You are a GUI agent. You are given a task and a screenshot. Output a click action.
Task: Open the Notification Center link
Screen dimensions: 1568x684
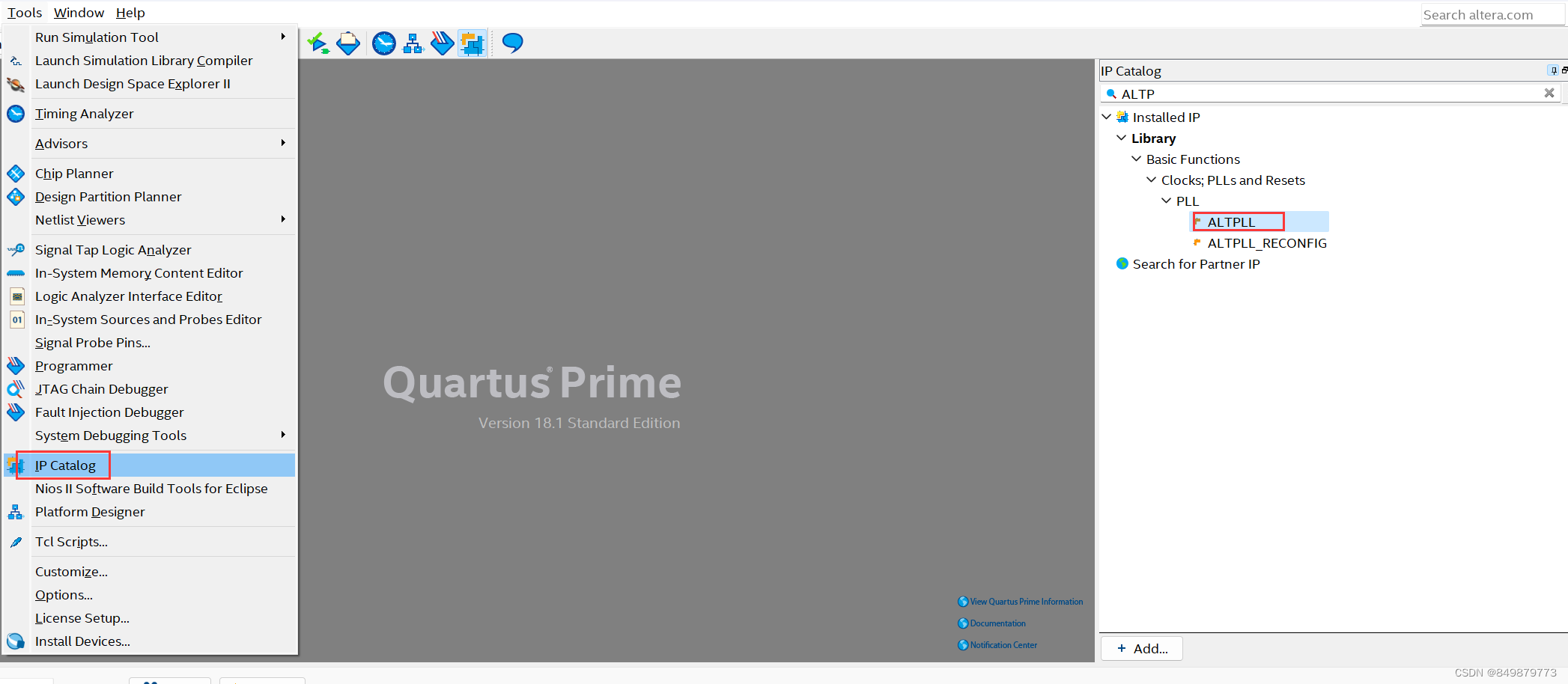pyautogui.click(x=1003, y=645)
